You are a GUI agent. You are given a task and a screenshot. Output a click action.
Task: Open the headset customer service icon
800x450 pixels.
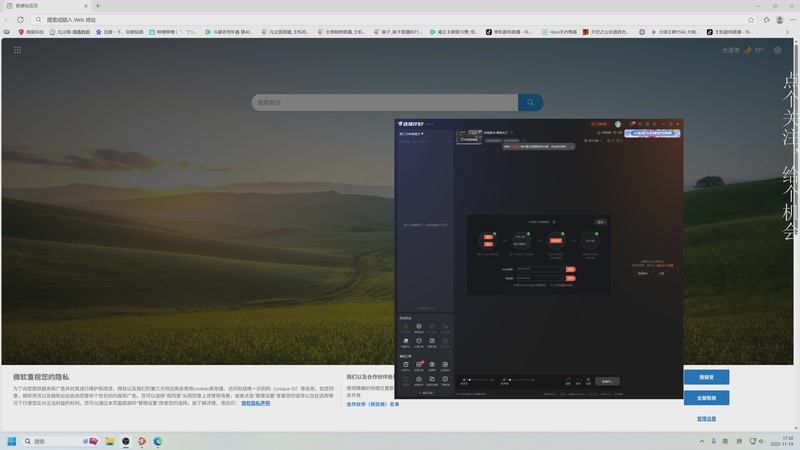pos(640,124)
